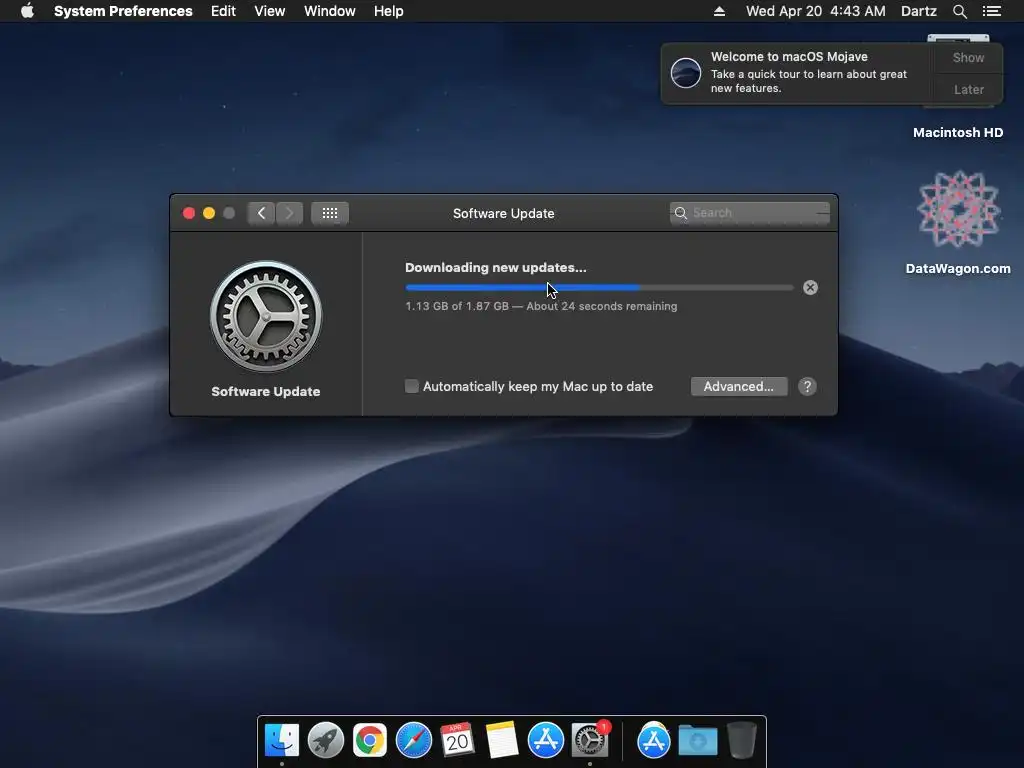
Task: Open the Window menu
Action: pos(330,11)
